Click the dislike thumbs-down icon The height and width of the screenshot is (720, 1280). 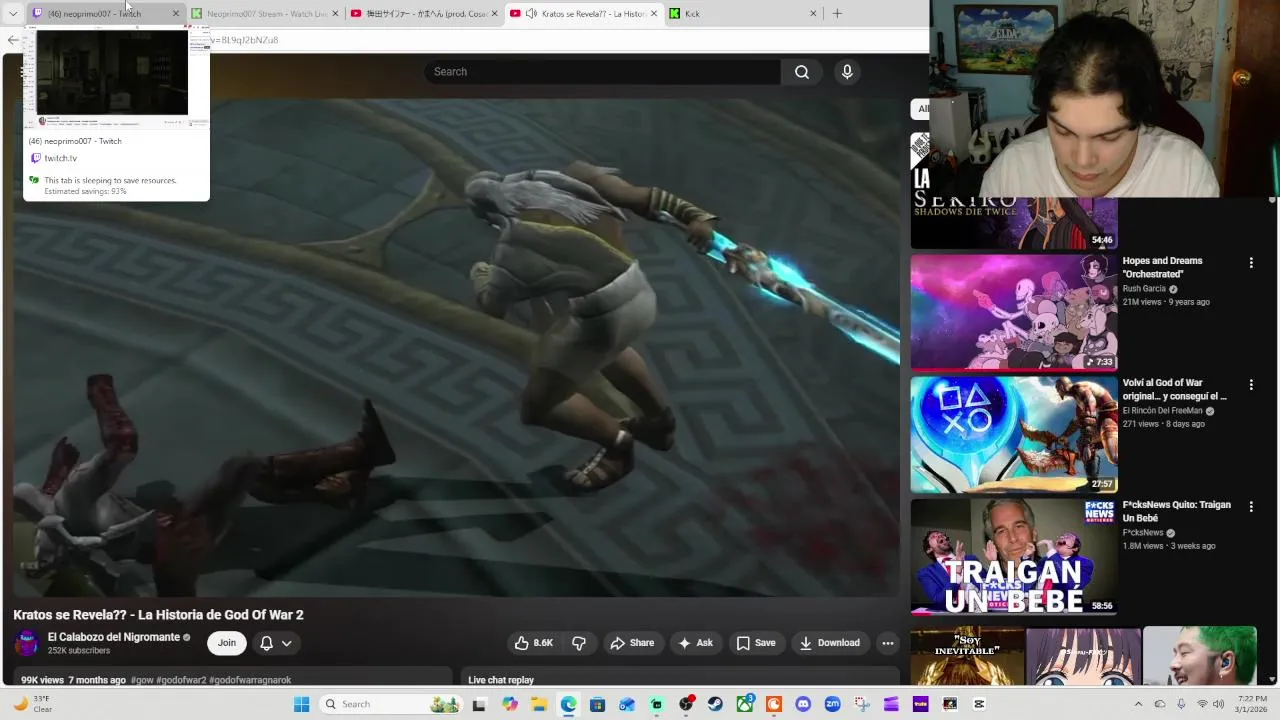579,643
